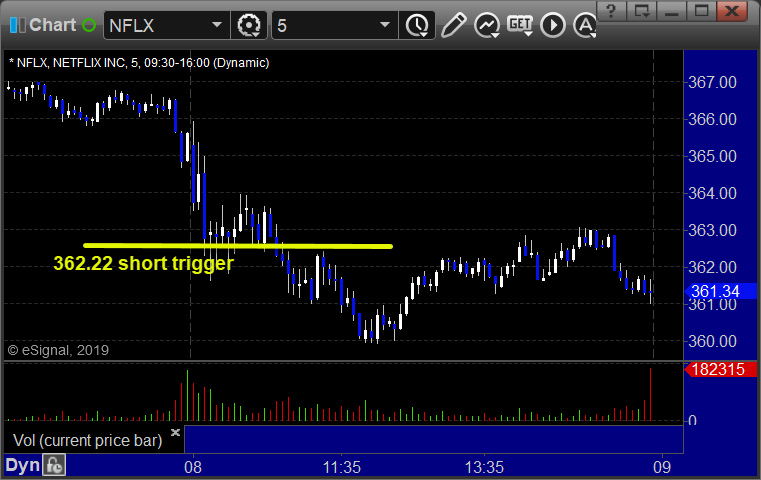761x480 pixels.
Task: Click the red volume value 182315
Action: pos(720,369)
